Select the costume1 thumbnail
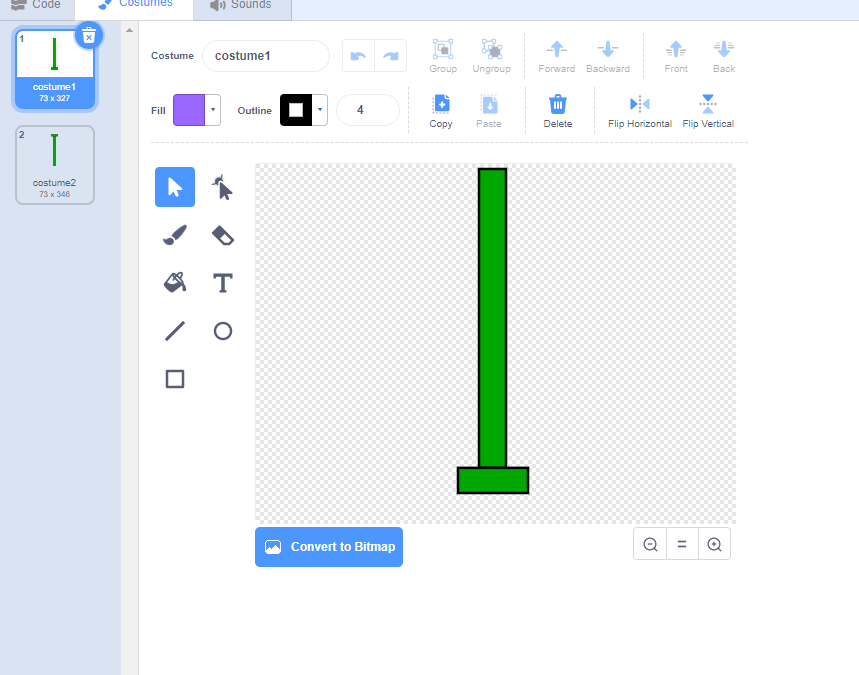Screen dimensions: 859x675 (55, 68)
